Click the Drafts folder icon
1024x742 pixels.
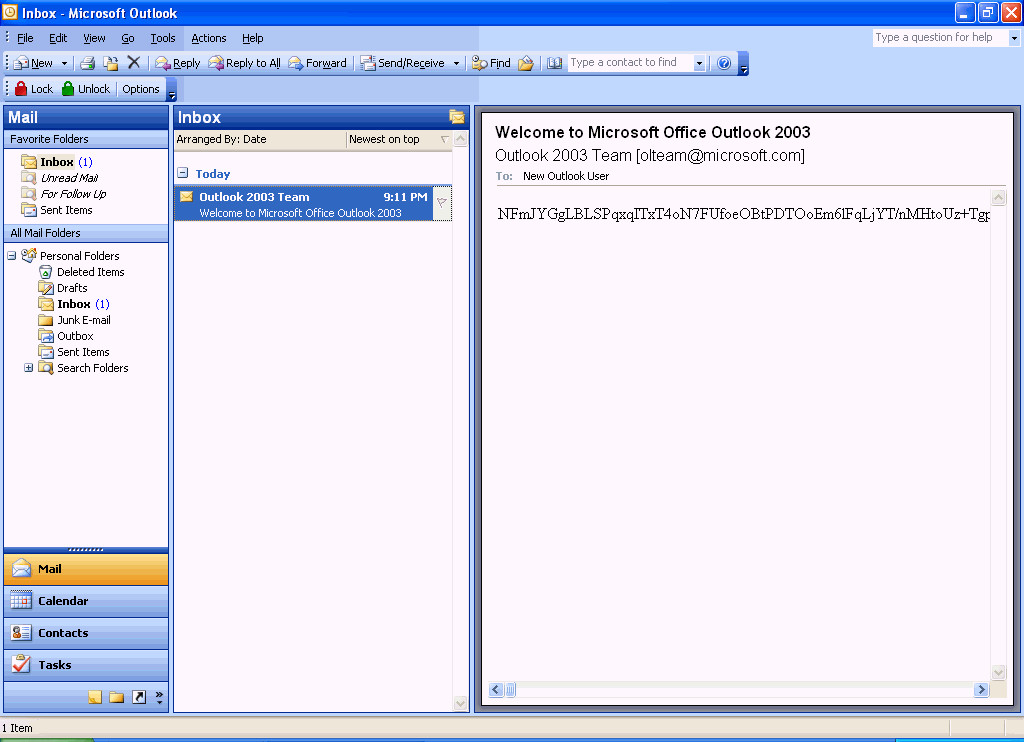coord(45,288)
